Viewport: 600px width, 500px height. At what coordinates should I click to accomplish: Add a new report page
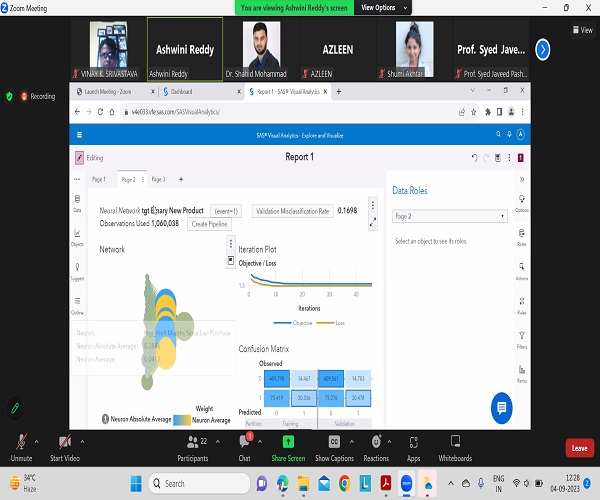[181, 179]
